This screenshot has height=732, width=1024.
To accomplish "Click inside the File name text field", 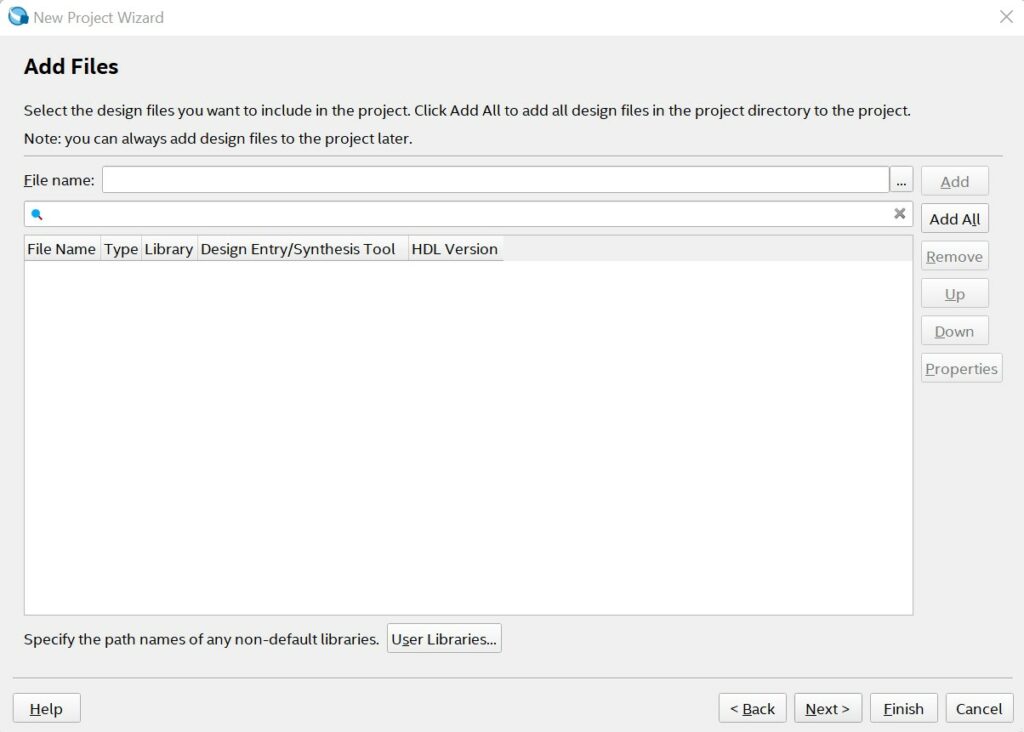I will tap(495, 180).
